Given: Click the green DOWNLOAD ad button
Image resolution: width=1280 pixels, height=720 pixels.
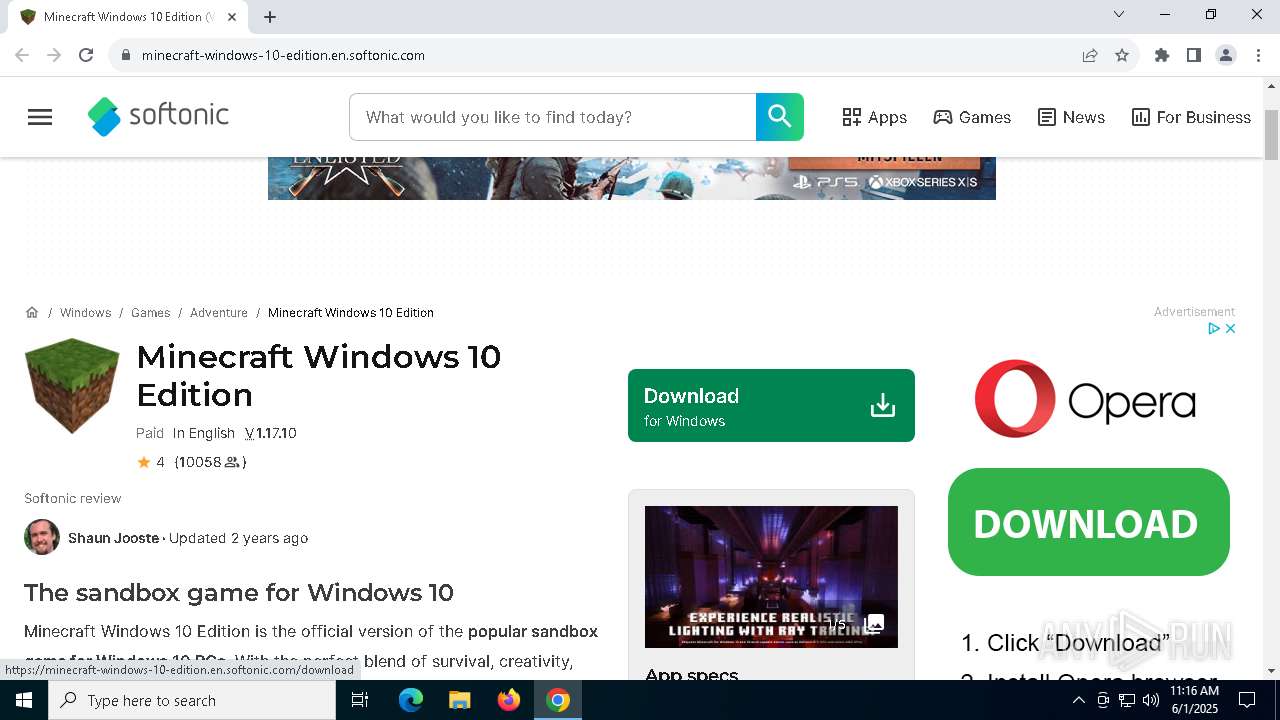Looking at the screenshot, I should tap(1088, 522).
